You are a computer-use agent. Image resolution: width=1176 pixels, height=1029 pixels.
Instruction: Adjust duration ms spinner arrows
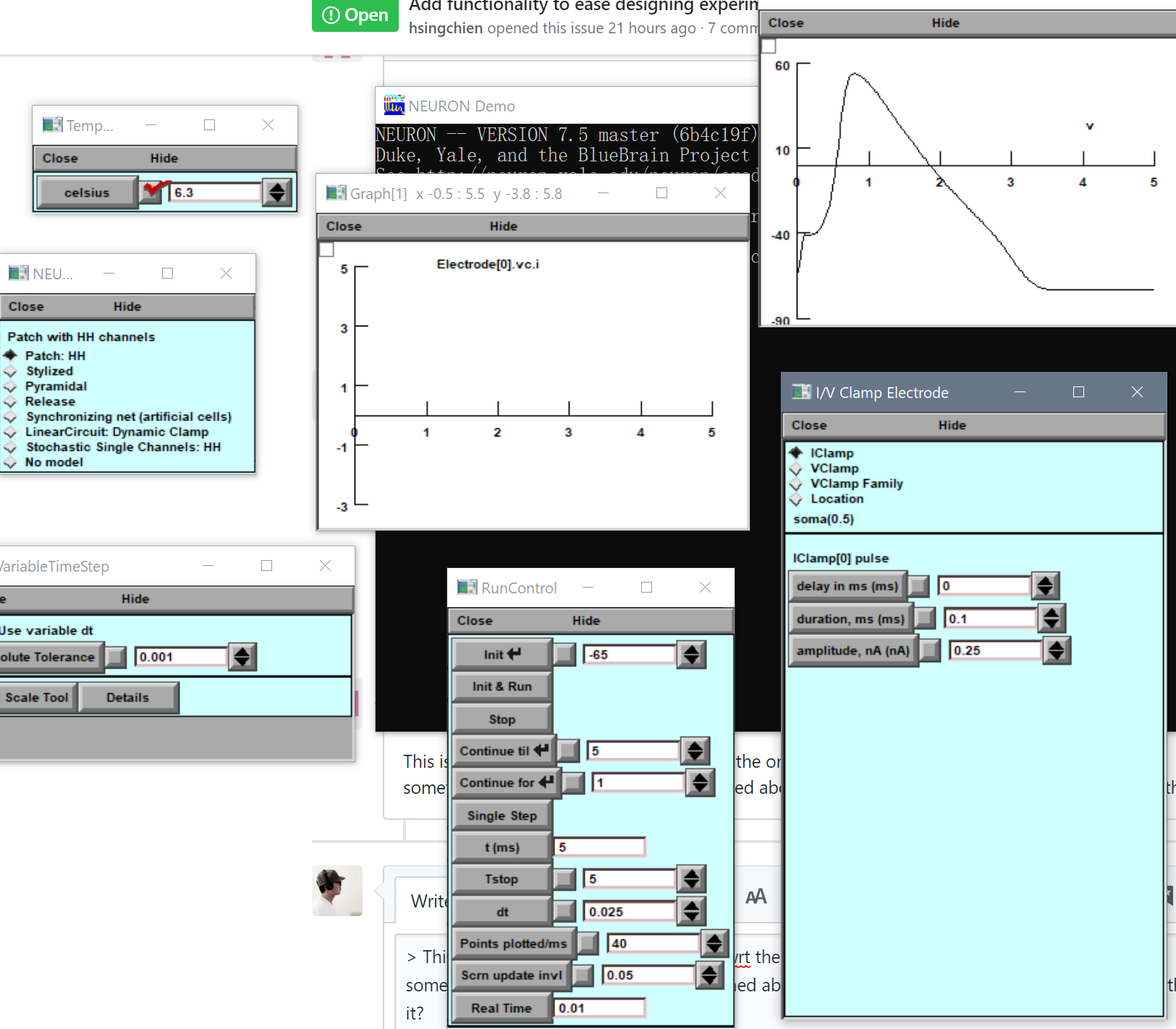[x=1052, y=619]
